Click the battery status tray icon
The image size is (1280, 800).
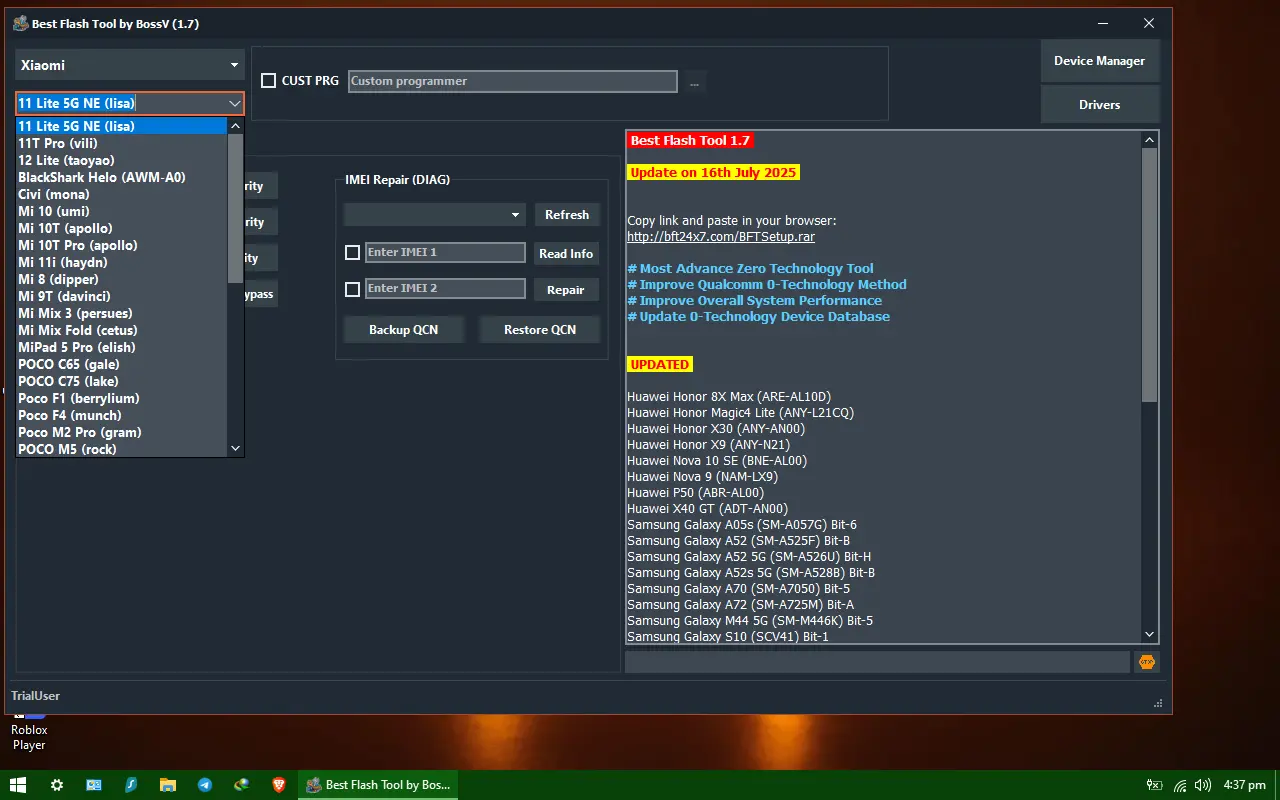(x=1155, y=785)
